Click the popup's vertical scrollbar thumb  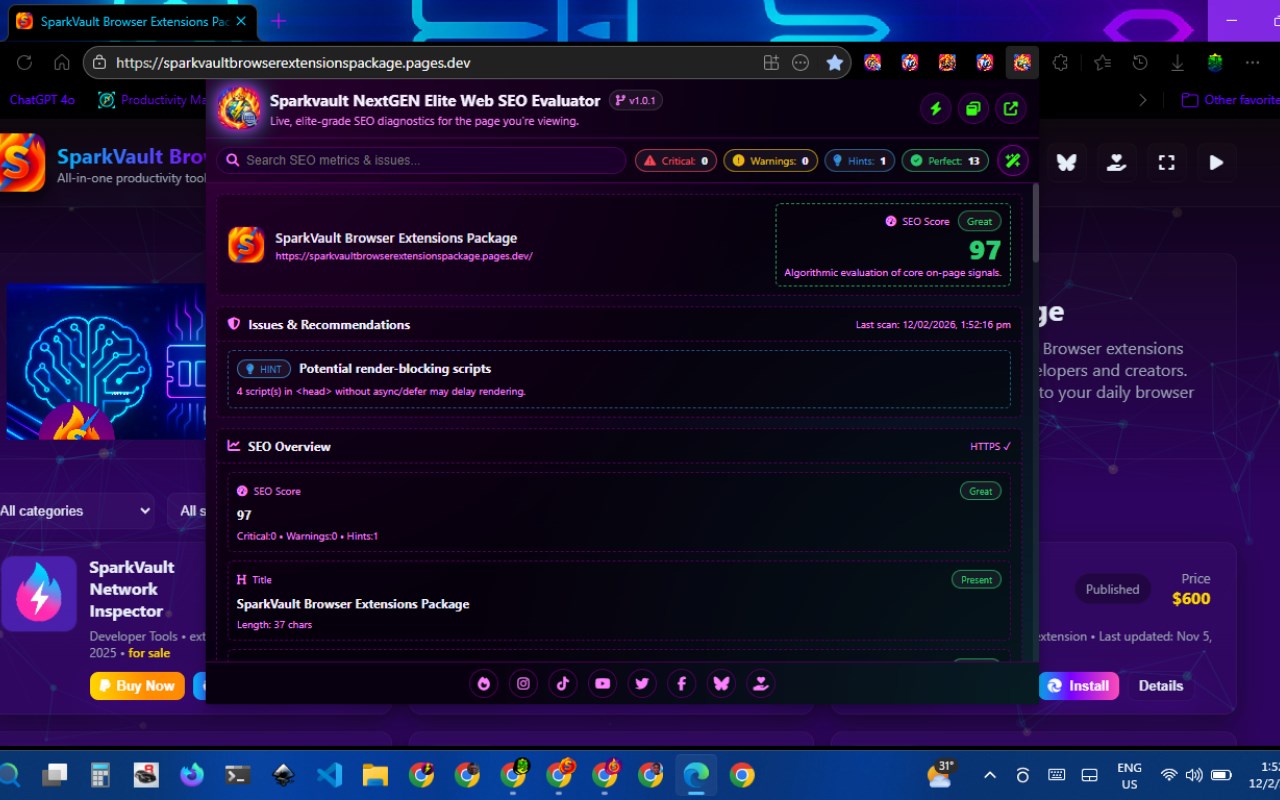pos(1034,222)
